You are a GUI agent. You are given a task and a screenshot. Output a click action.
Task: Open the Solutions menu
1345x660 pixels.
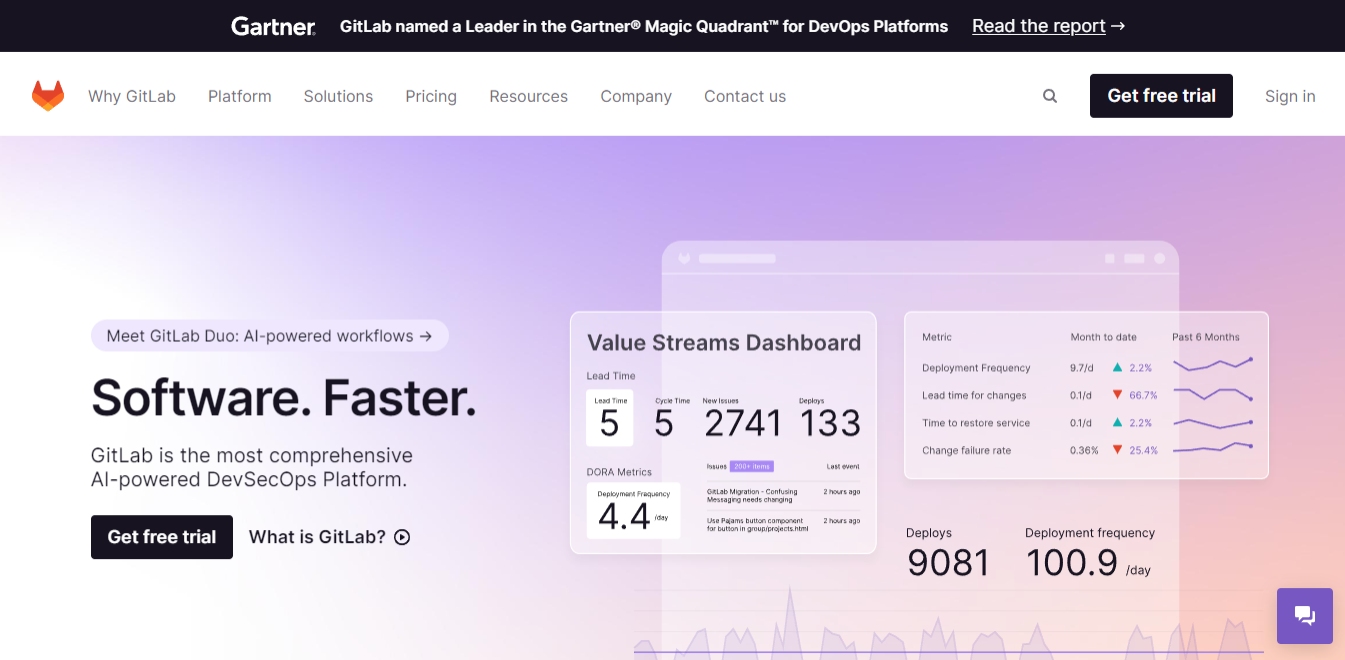coord(338,96)
